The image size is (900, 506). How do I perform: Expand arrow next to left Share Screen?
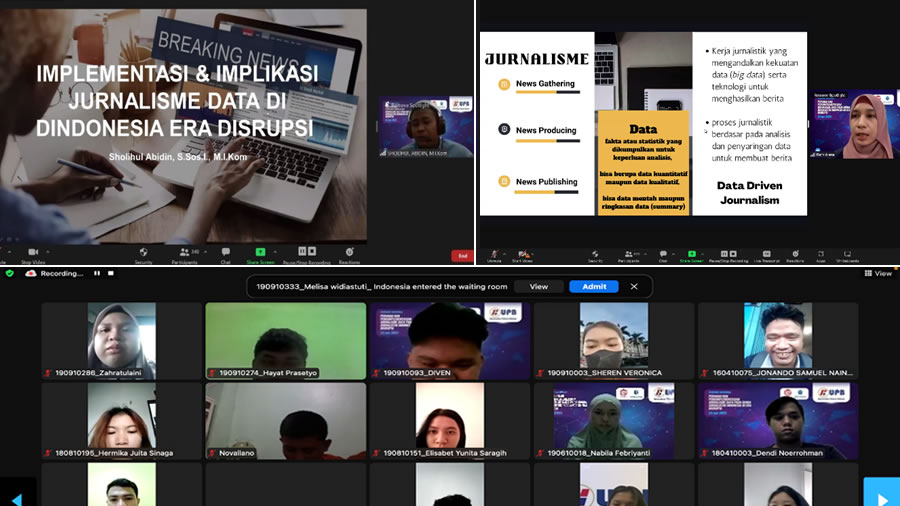(276, 252)
